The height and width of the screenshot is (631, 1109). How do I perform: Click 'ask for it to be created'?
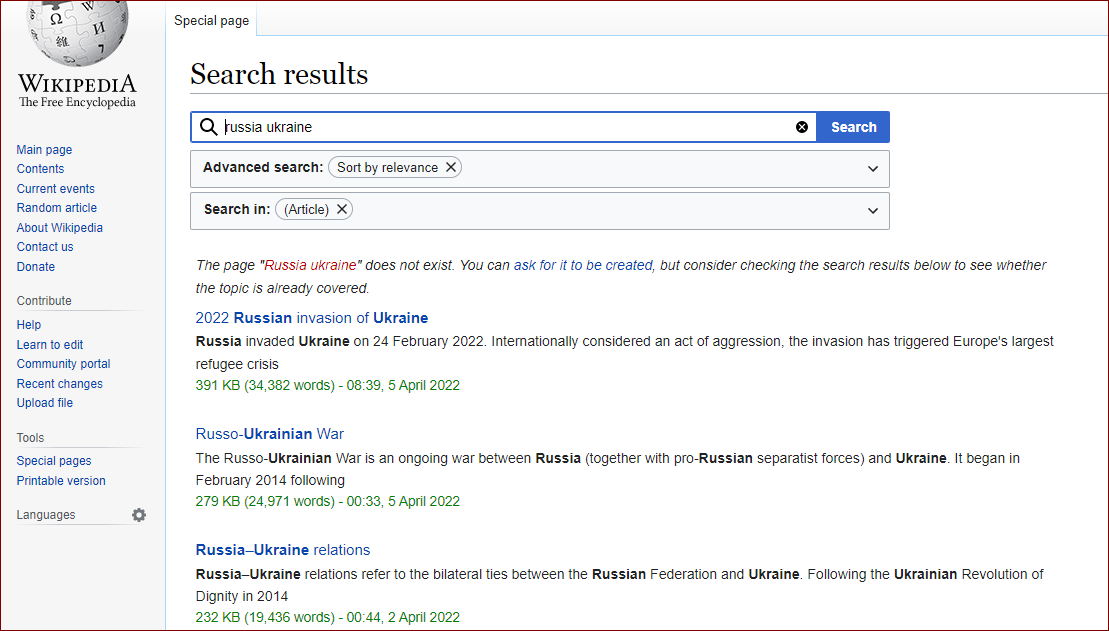[x=583, y=265]
